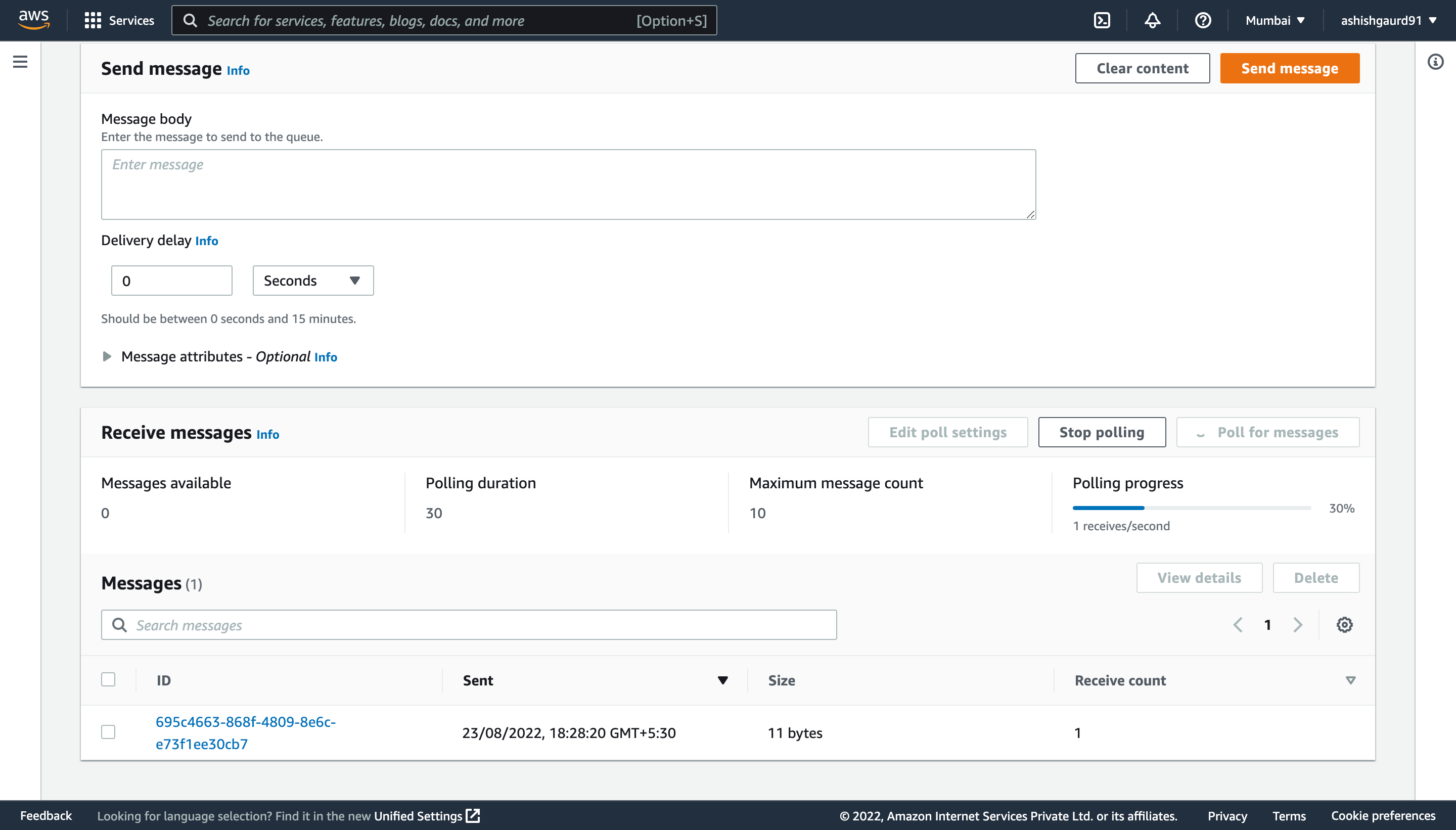Click Clear content button

click(x=1143, y=68)
